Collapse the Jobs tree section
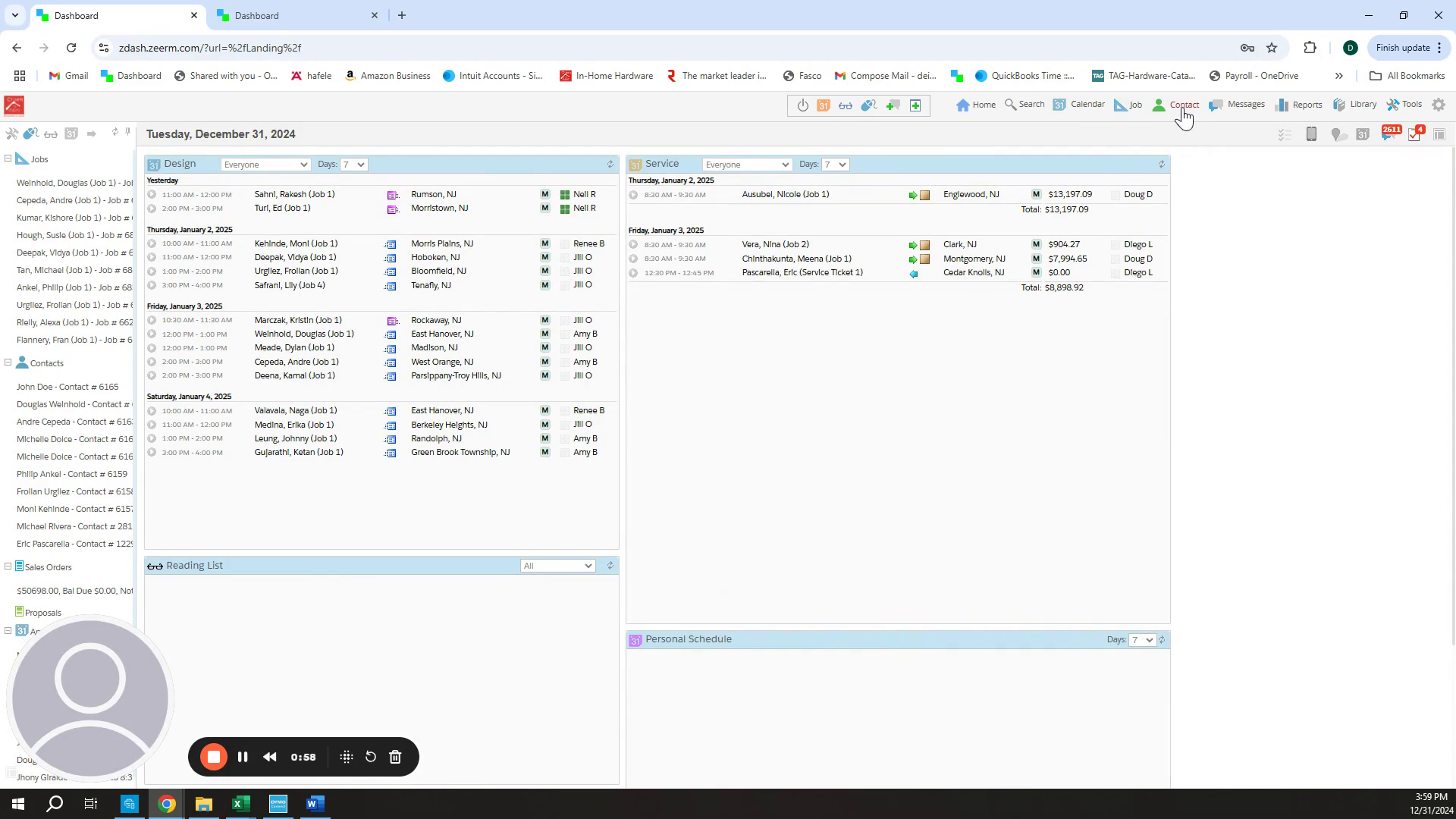This screenshot has height=819, width=1456. point(8,158)
